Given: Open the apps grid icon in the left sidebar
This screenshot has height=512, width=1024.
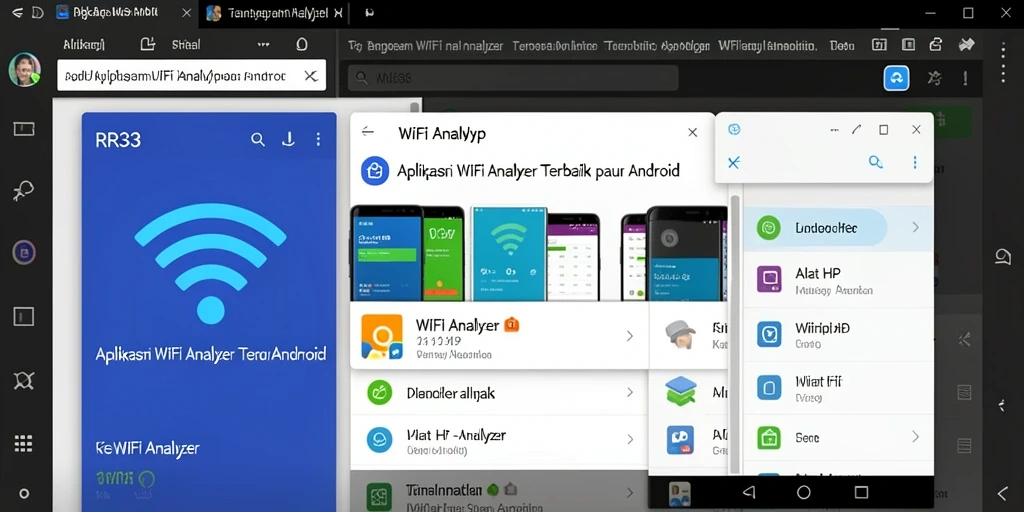Looking at the screenshot, I should click(x=24, y=443).
